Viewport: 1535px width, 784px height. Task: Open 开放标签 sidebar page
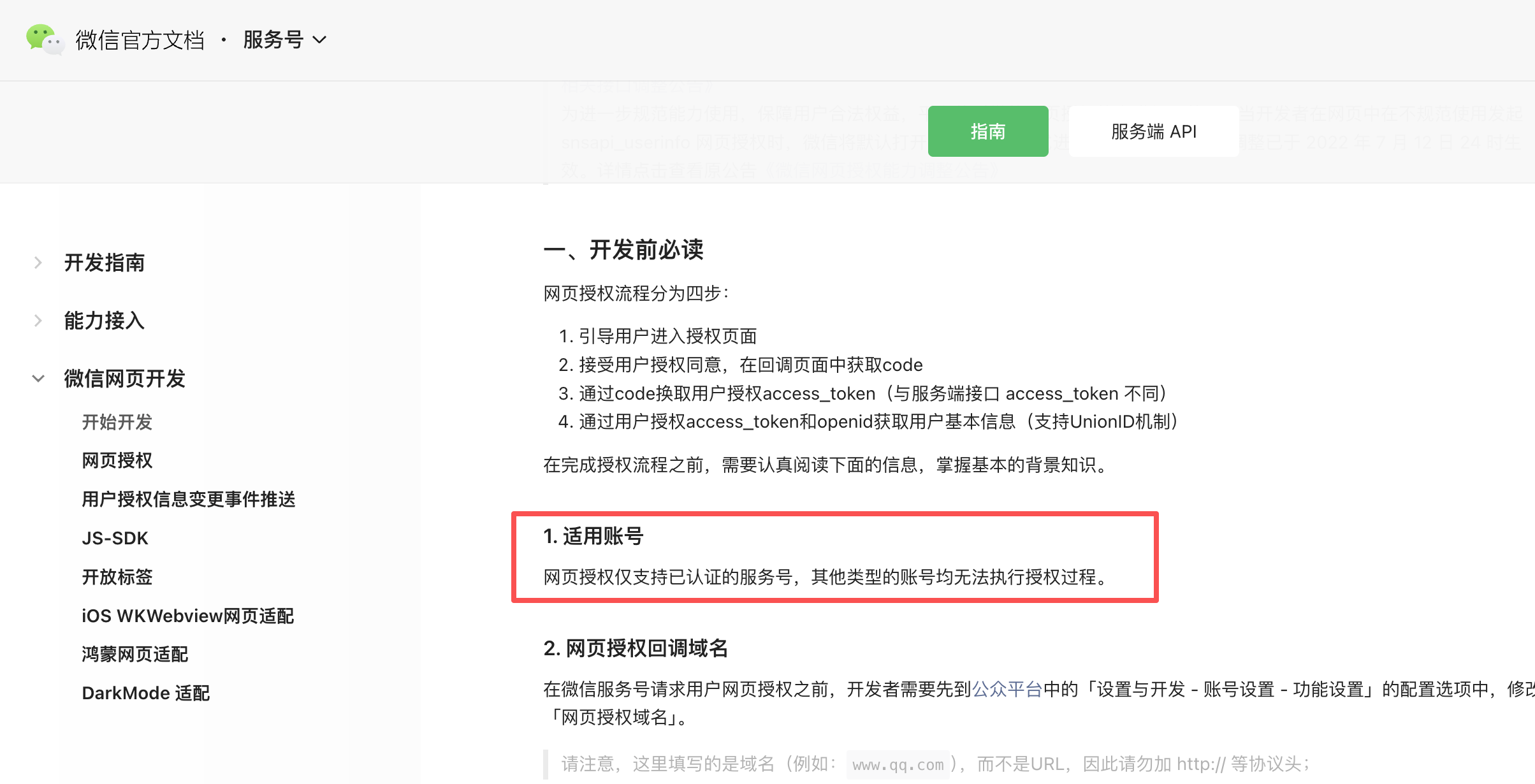tap(117, 577)
